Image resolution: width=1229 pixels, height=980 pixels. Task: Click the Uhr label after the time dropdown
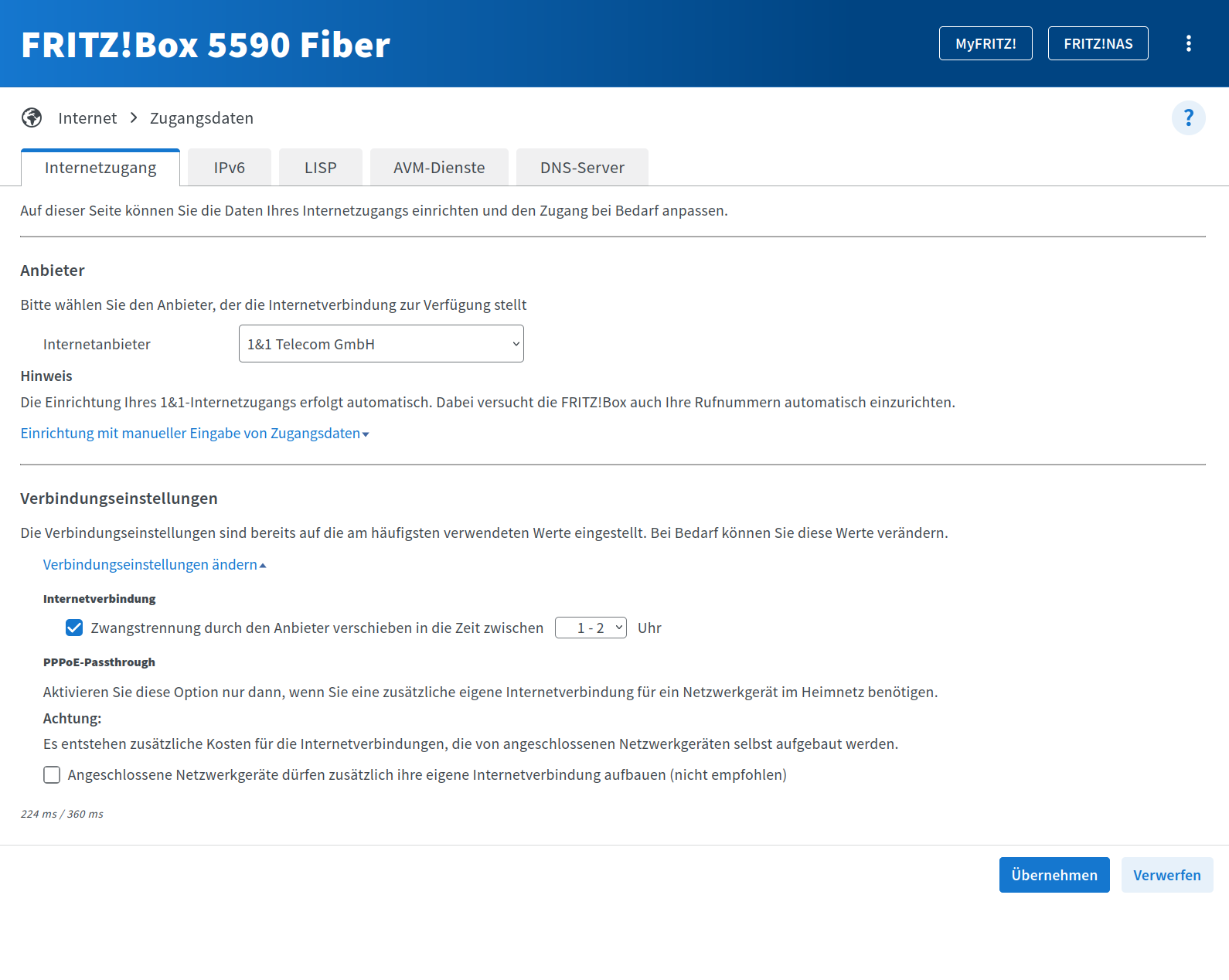point(649,628)
